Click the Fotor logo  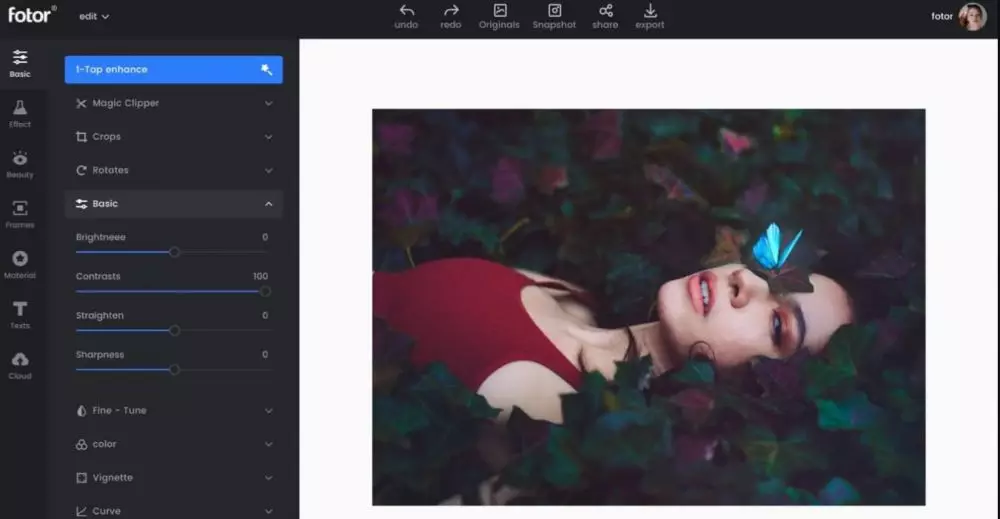coord(32,15)
